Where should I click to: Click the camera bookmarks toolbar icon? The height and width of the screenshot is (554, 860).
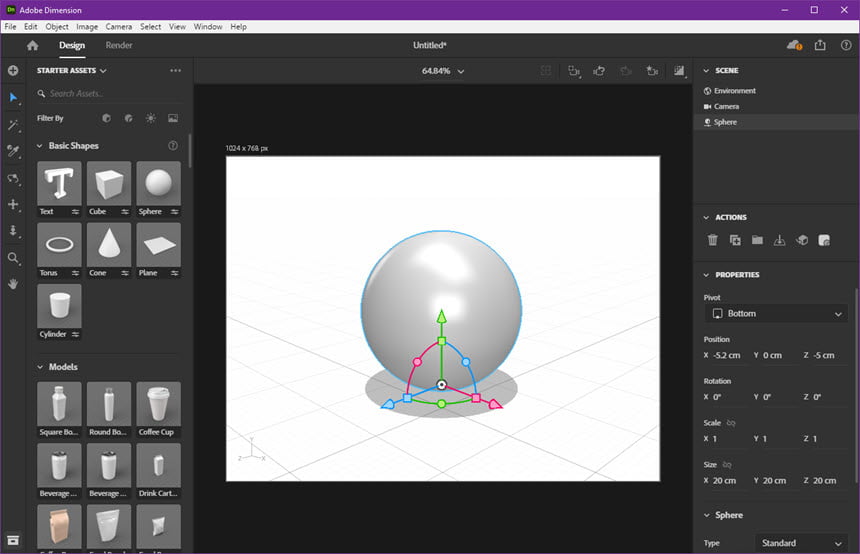tap(652, 71)
